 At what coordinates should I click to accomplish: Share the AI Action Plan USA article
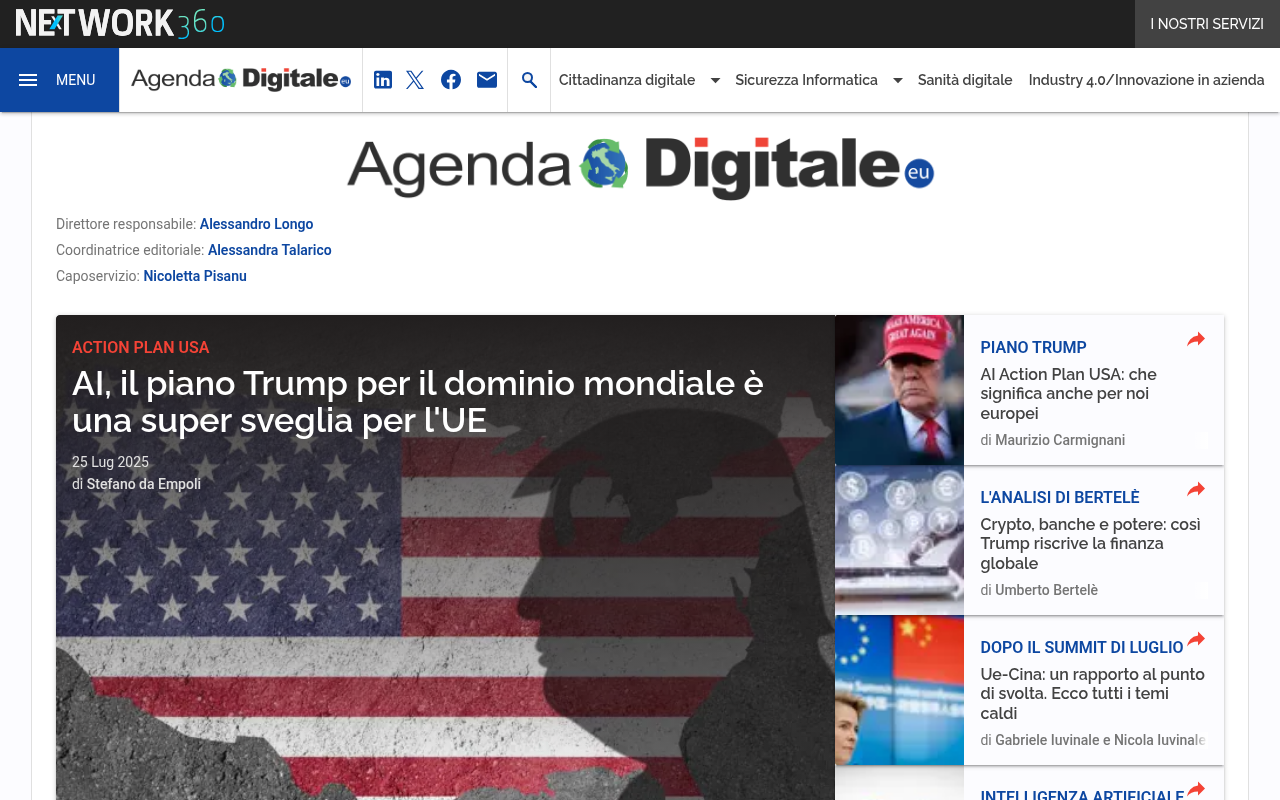tap(1196, 340)
